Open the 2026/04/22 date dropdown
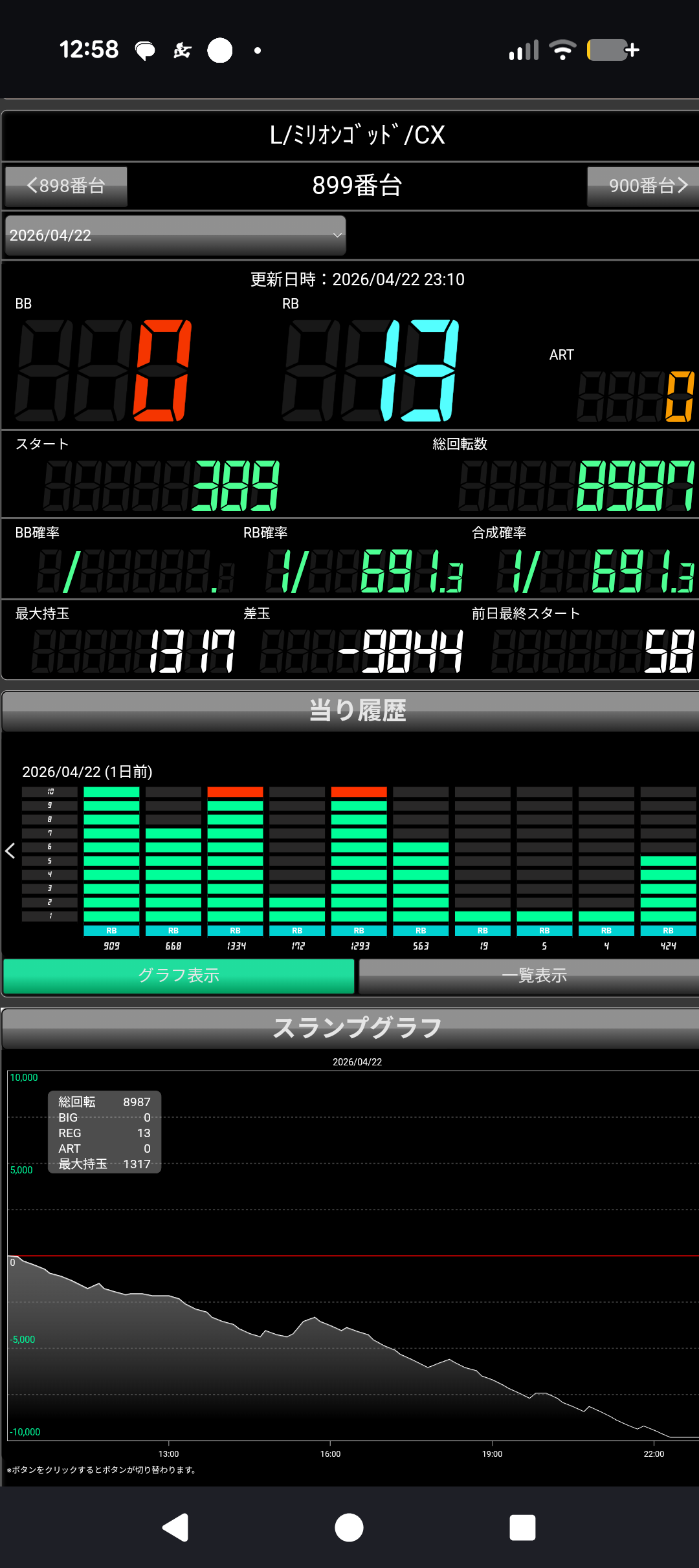Screen dimensions: 699x1568 [175, 235]
